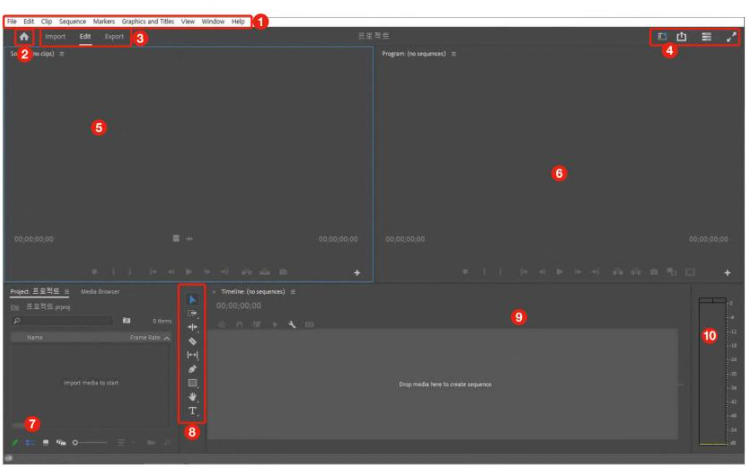Switch to the Hand tool
This screenshot has width=756, height=467.
click(192, 397)
